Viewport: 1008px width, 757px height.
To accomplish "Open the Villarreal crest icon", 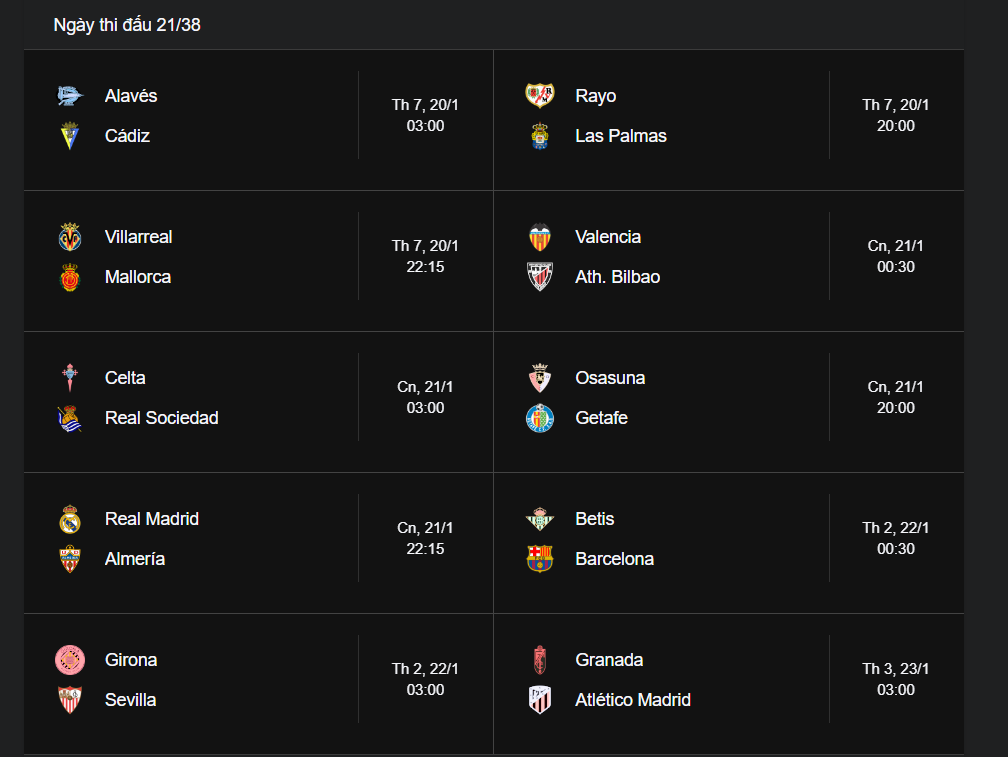I will (69, 236).
